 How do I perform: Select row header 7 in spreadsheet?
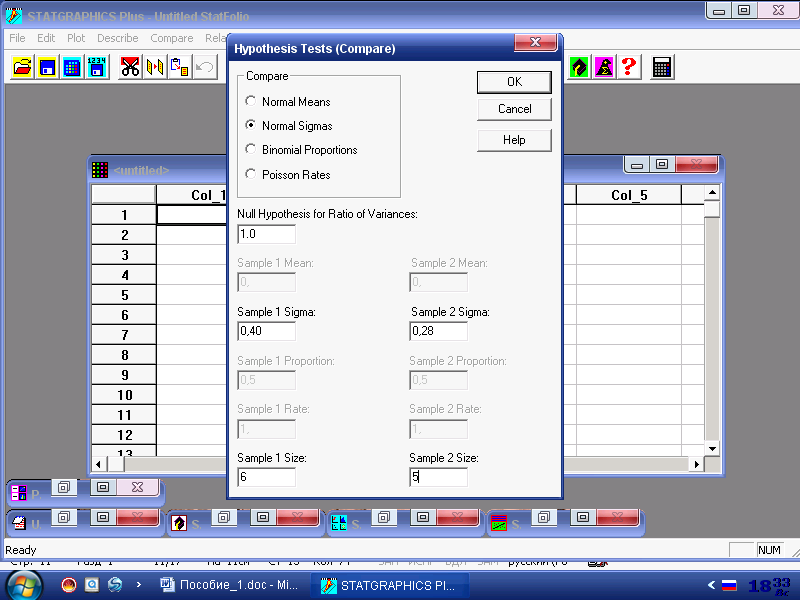click(x=124, y=335)
